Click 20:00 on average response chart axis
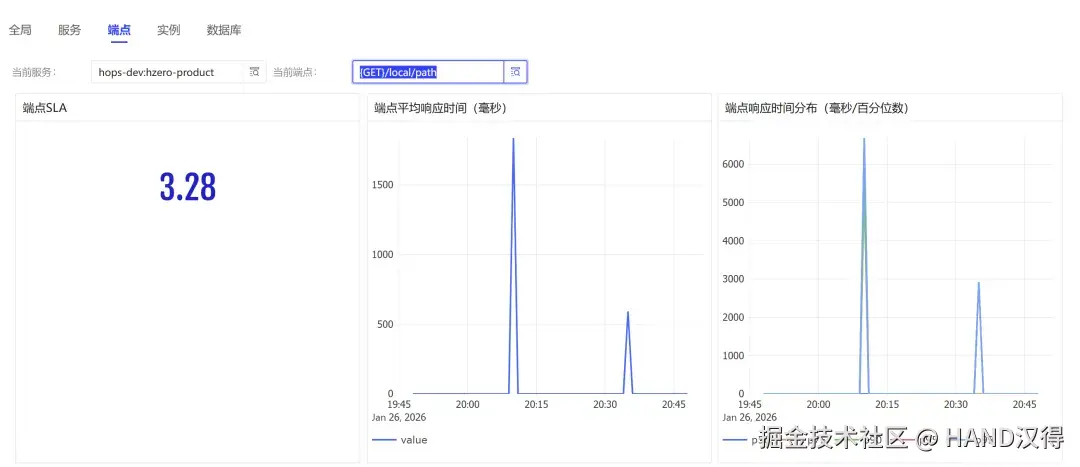Screen dimensions: 1080x467 (467, 405)
